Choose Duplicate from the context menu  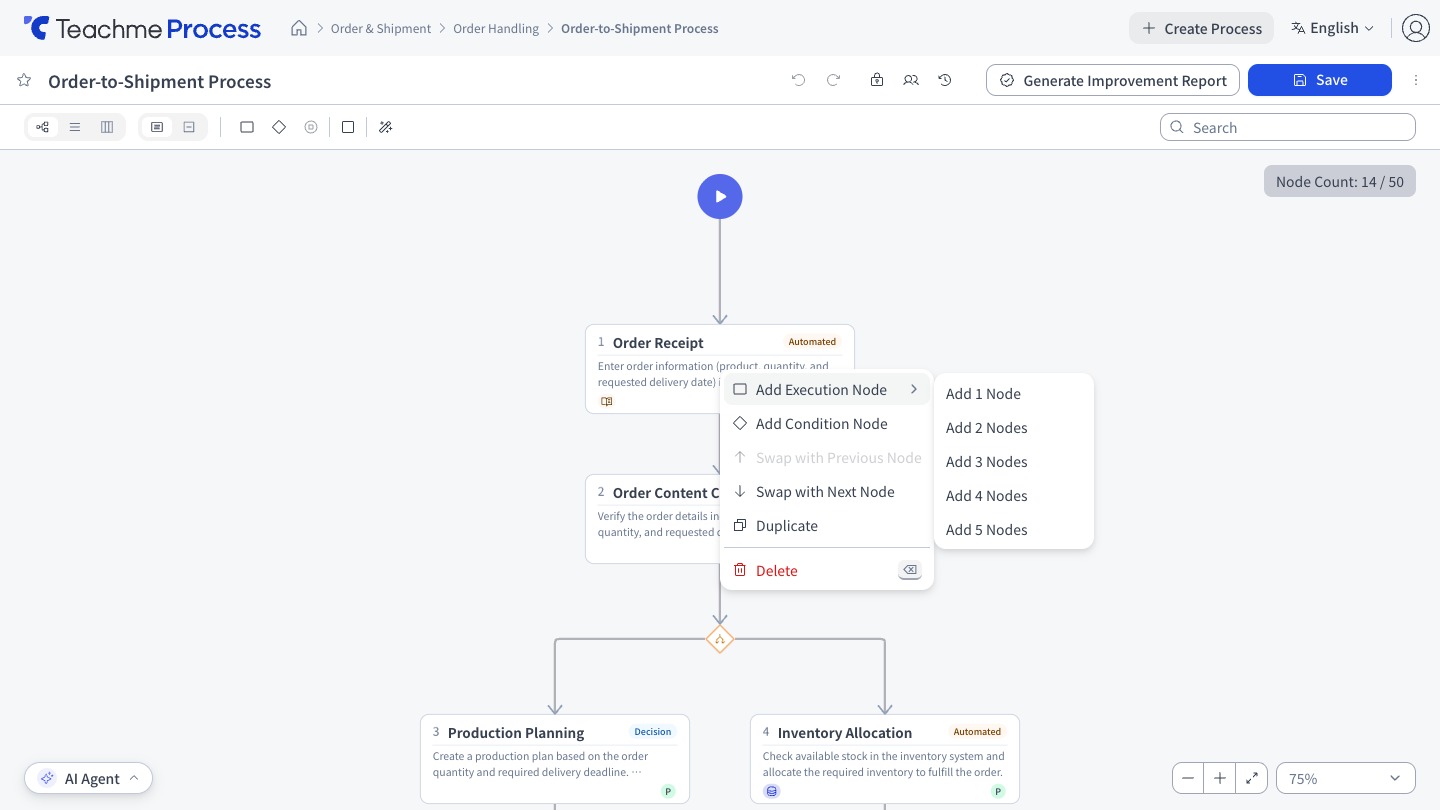[827, 526]
